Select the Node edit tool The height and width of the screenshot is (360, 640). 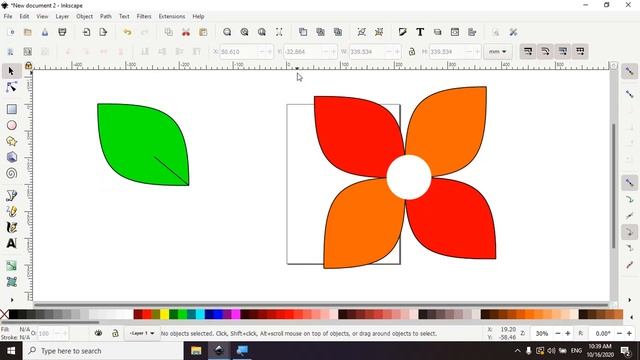11,87
